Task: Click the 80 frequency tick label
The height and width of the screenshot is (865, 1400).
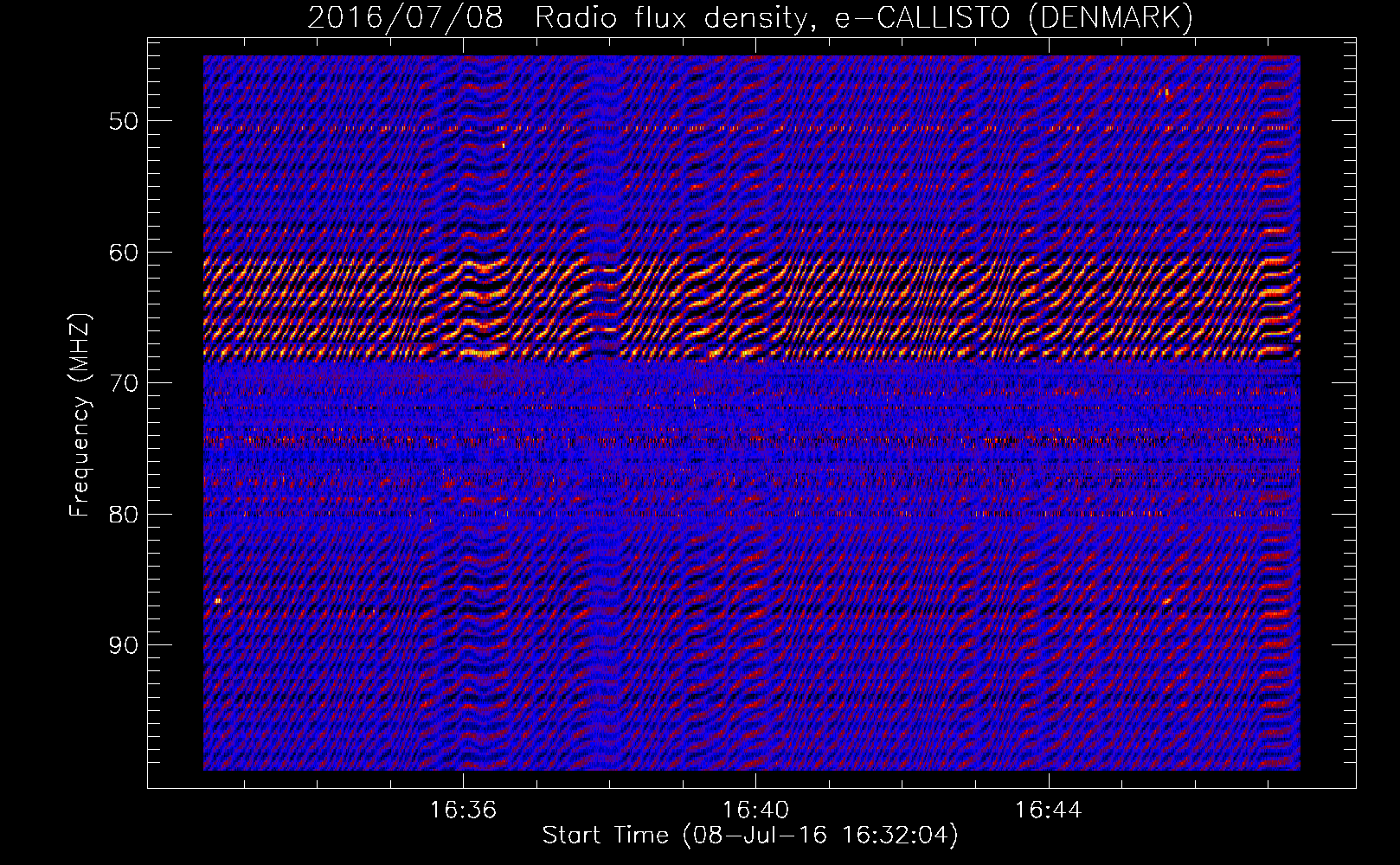Action: pyautogui.click(x=124, y=515)
